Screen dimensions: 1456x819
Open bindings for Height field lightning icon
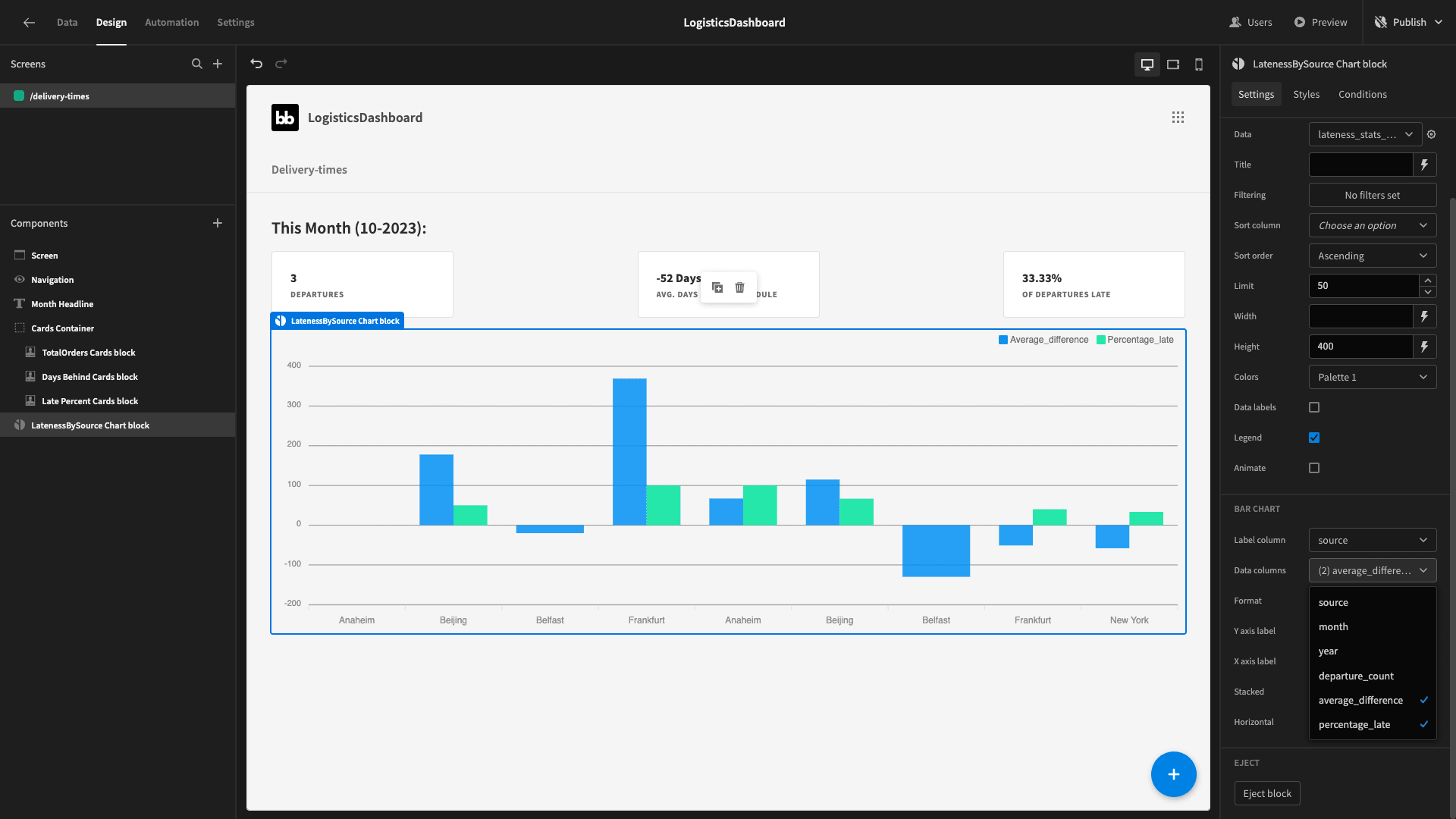click(x=1425, y=347)
